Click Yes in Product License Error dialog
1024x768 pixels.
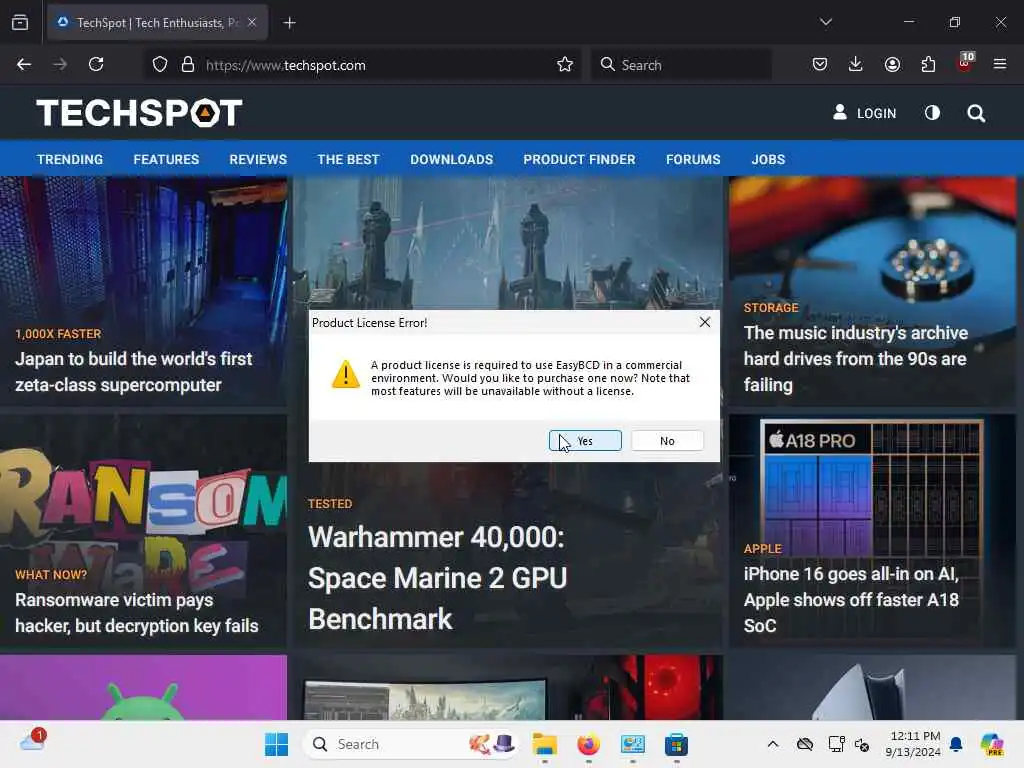point(585,441)
